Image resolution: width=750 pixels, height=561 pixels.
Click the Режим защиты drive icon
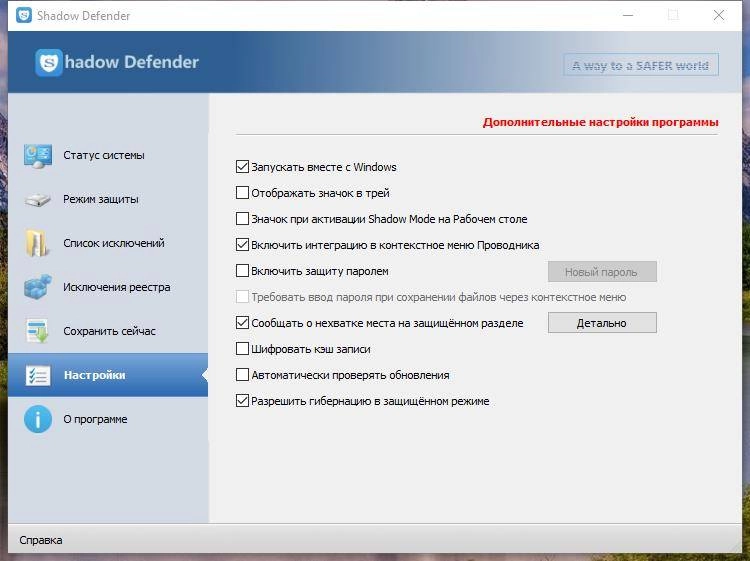point(38,199)
